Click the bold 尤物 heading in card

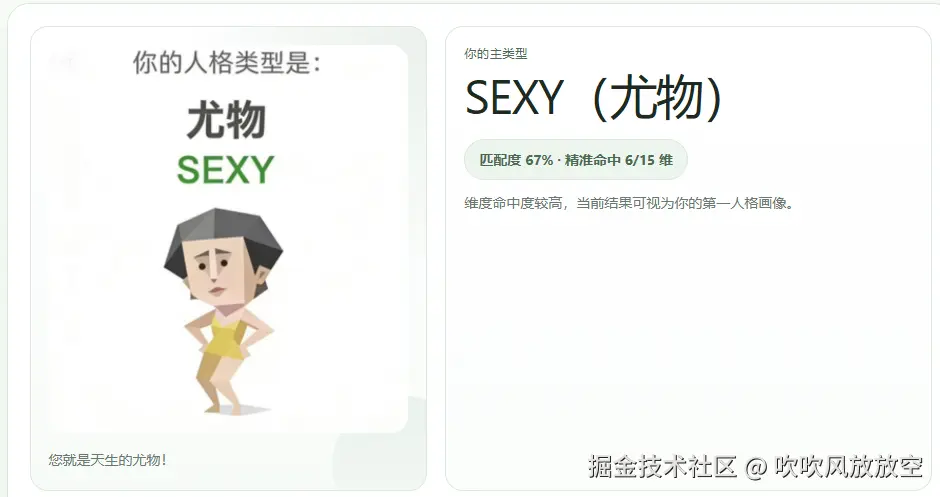point(226,120)
